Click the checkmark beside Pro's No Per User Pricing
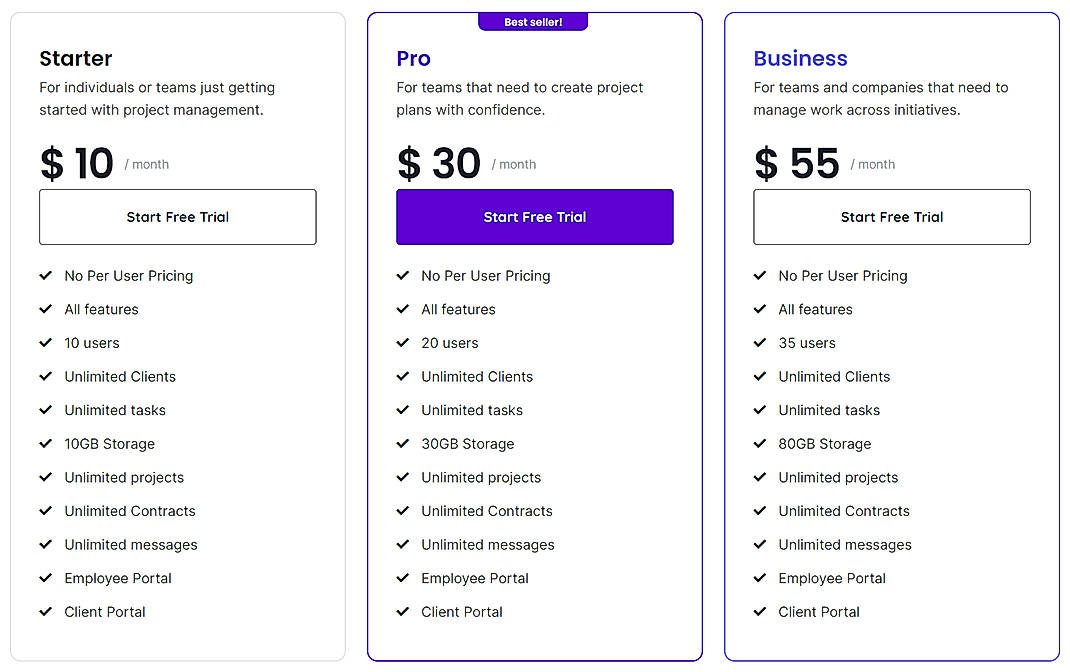 [x=403, y=275]
